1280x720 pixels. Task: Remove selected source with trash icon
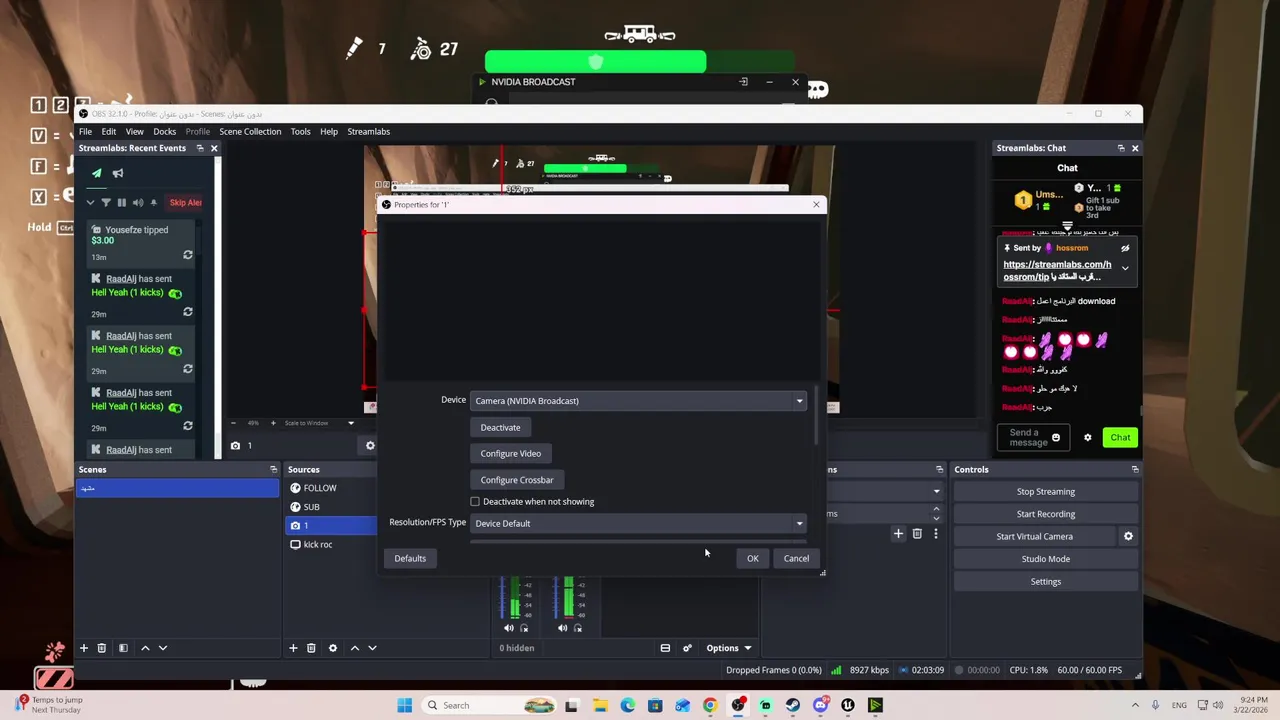pyautogui.click(x=311, y=648)
